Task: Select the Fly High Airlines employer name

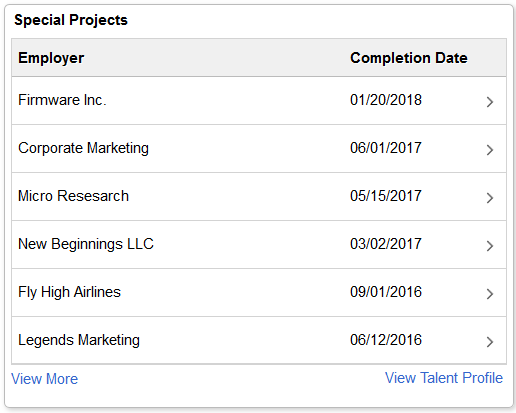Action: tap(69, 292)
